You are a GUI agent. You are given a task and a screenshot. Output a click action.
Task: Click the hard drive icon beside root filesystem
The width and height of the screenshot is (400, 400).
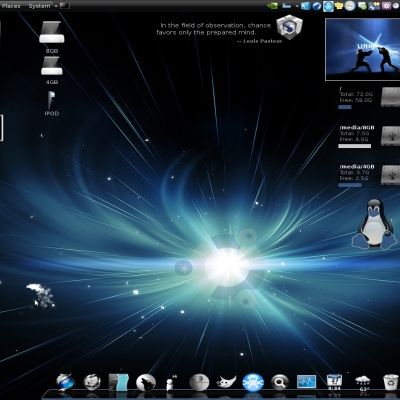pos(390,97)
